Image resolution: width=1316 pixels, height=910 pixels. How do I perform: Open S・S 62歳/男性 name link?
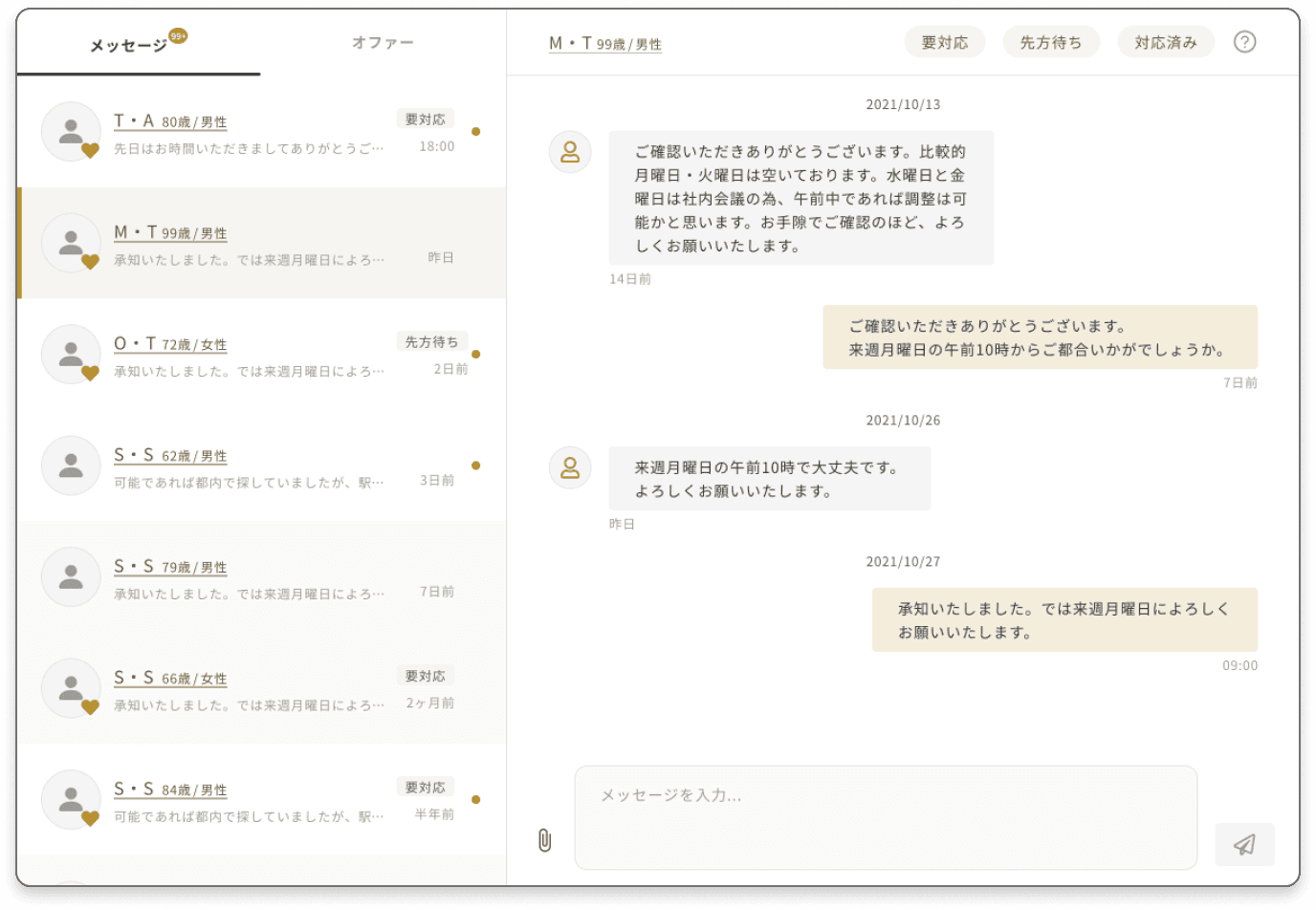click(170, 455)
